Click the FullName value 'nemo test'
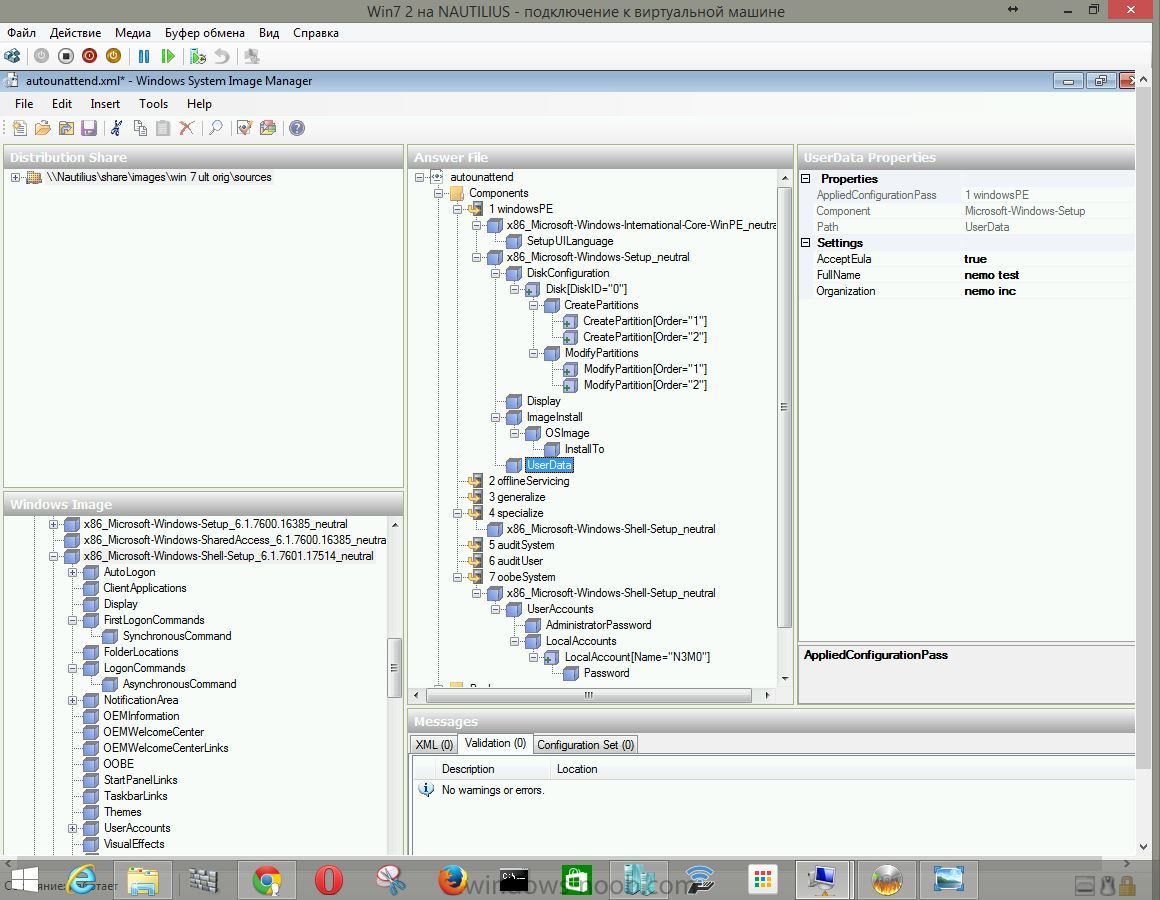Viewport: 1160px width, 900px height. [991, 275]
